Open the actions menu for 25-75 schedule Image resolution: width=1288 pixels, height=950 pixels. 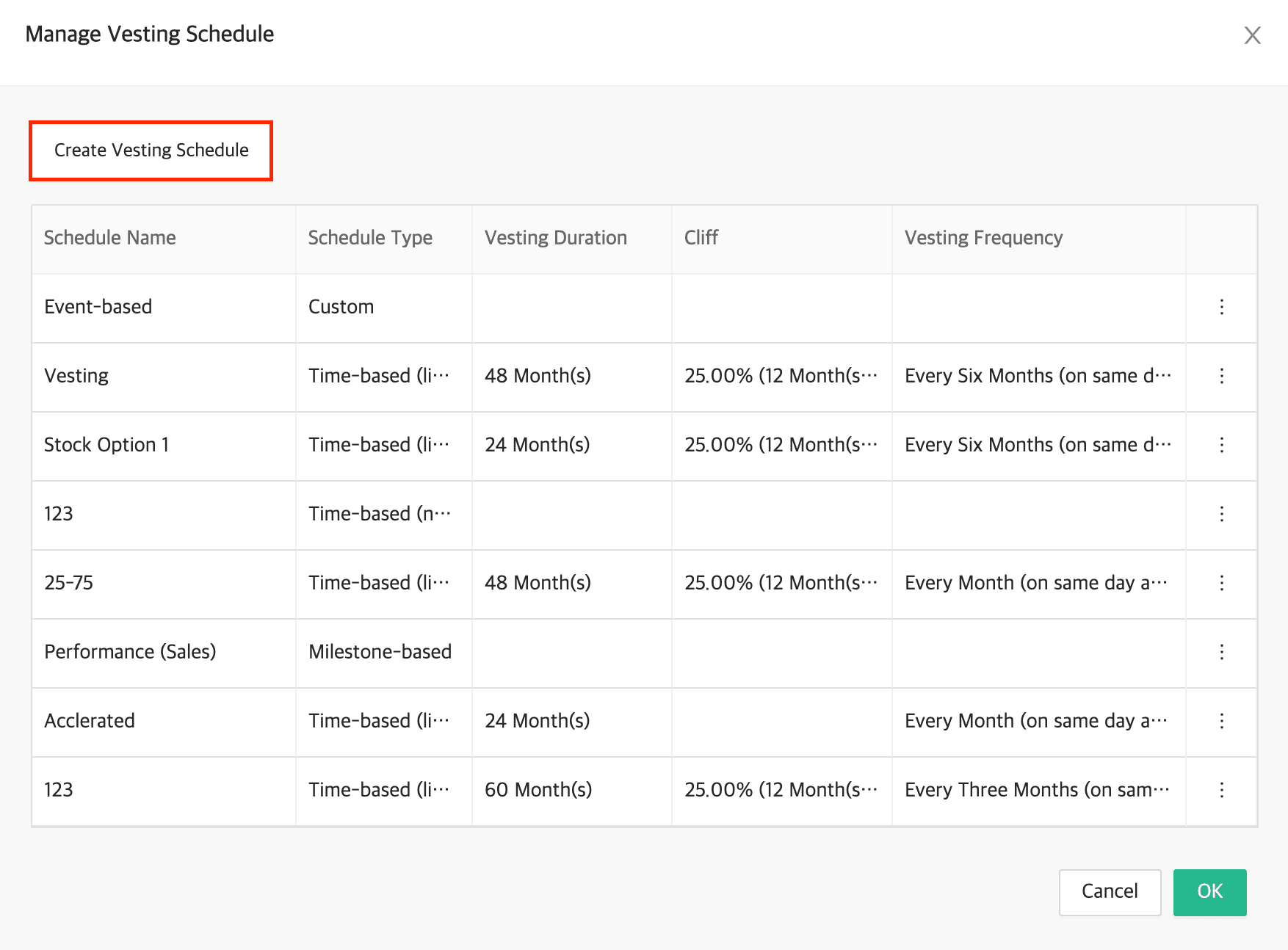[x=1221, y=584]
